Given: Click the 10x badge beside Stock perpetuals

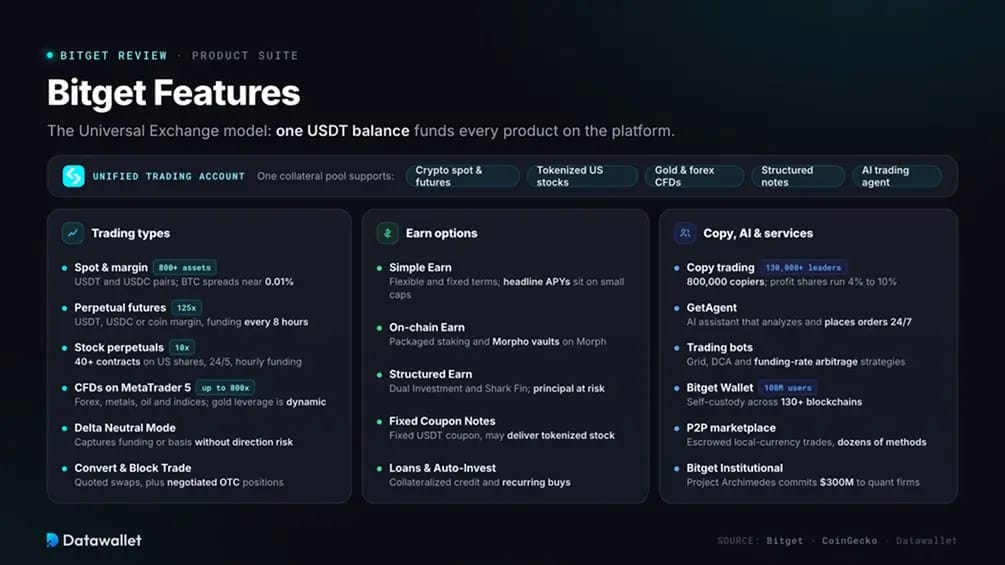Looking at the screenshot, I should click(x=182, y=348).
